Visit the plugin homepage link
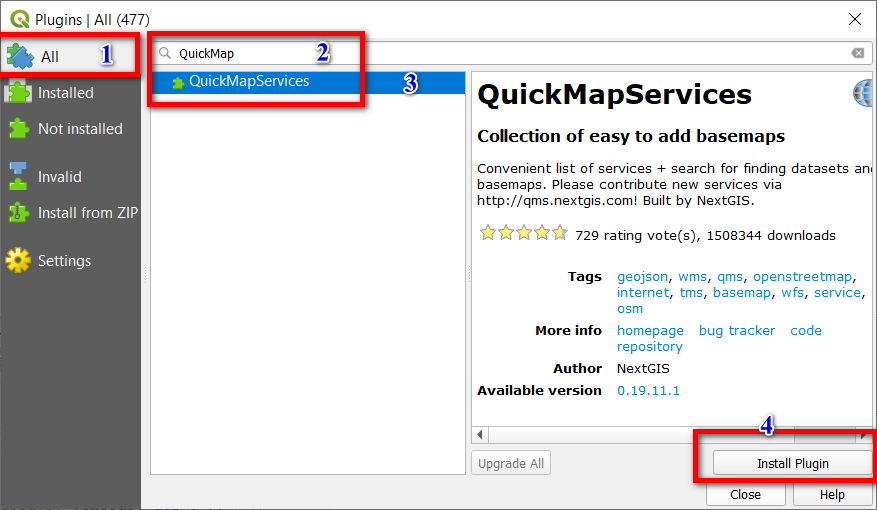 (x=650, y=330)
